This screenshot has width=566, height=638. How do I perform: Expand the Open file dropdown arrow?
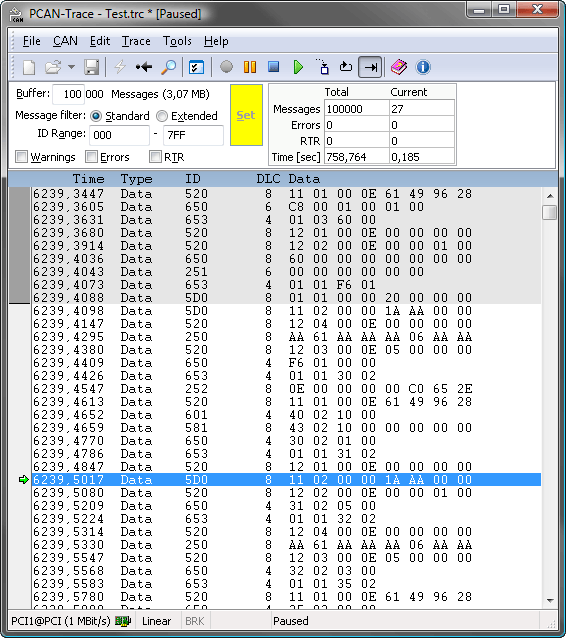point(72,67)
